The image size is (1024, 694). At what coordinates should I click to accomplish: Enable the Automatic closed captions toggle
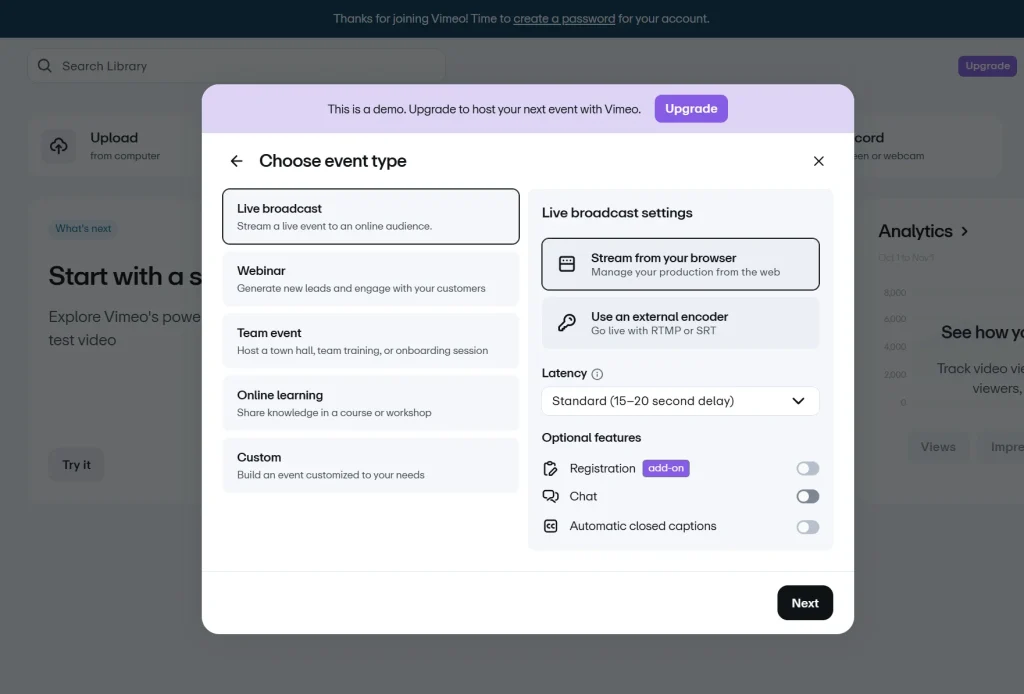(807, 525)
